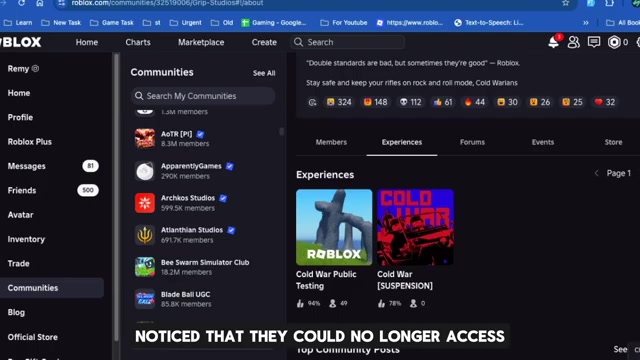The height and width of the screenshot is (360, 640).
Task: Open Trade in the left sidebar
Action: tap(18, 263)
